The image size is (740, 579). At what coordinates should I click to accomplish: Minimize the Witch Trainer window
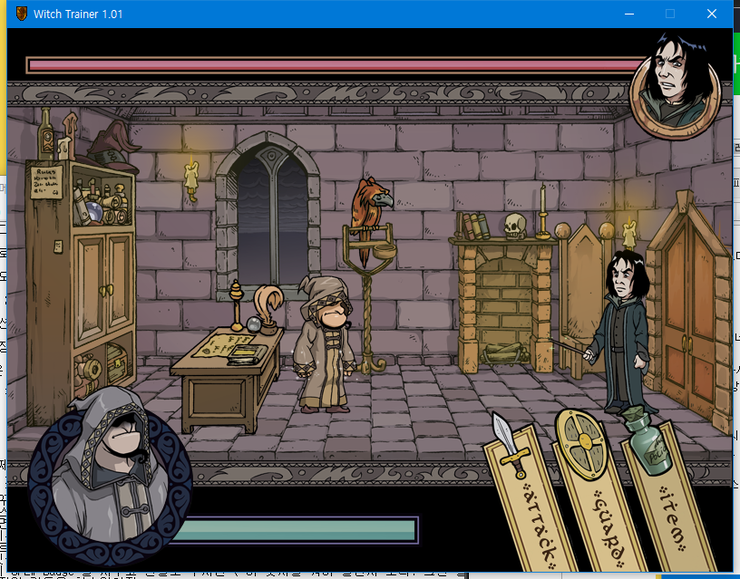629,14
